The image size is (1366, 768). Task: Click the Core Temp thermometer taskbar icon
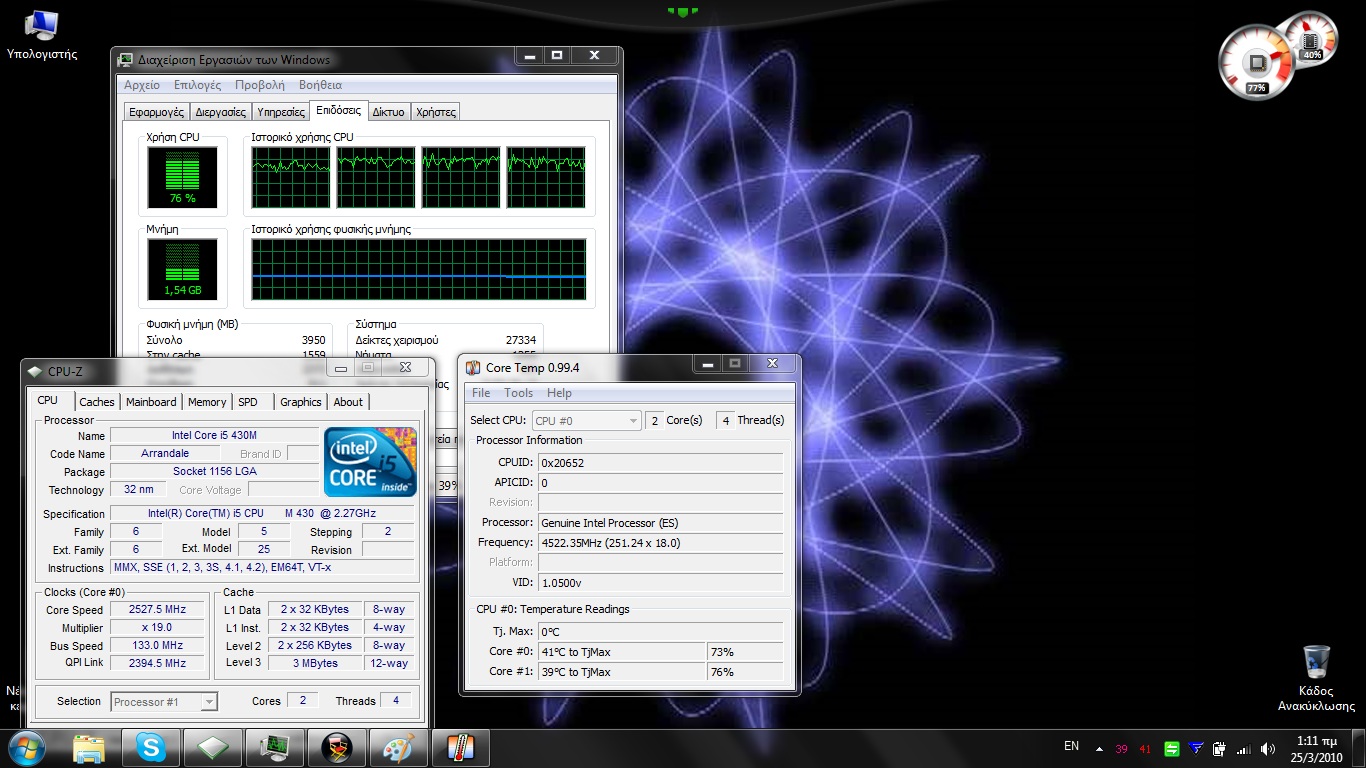460,747
